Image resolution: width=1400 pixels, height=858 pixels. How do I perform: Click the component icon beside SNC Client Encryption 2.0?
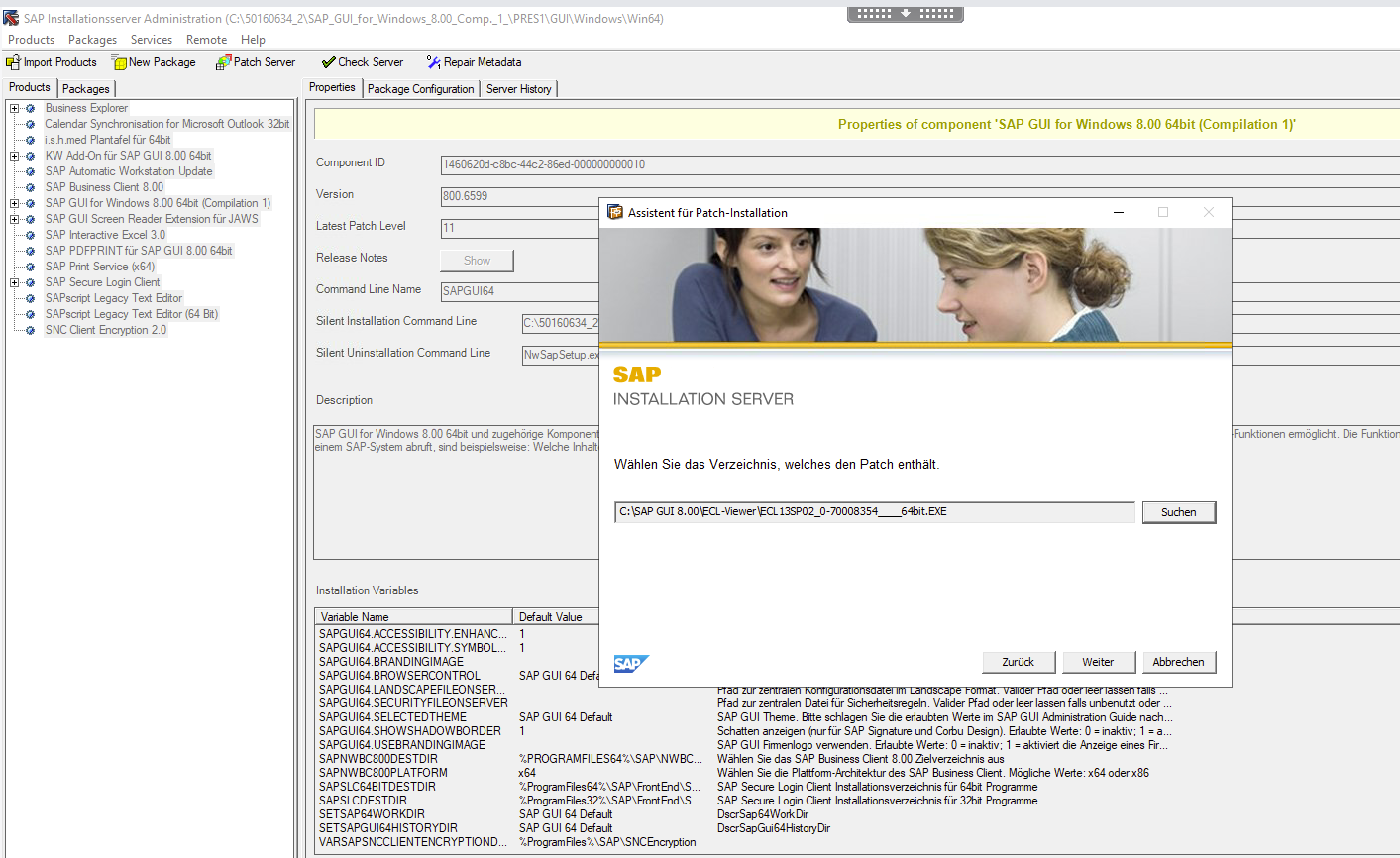pyautogui.click(x=31, y=330)
